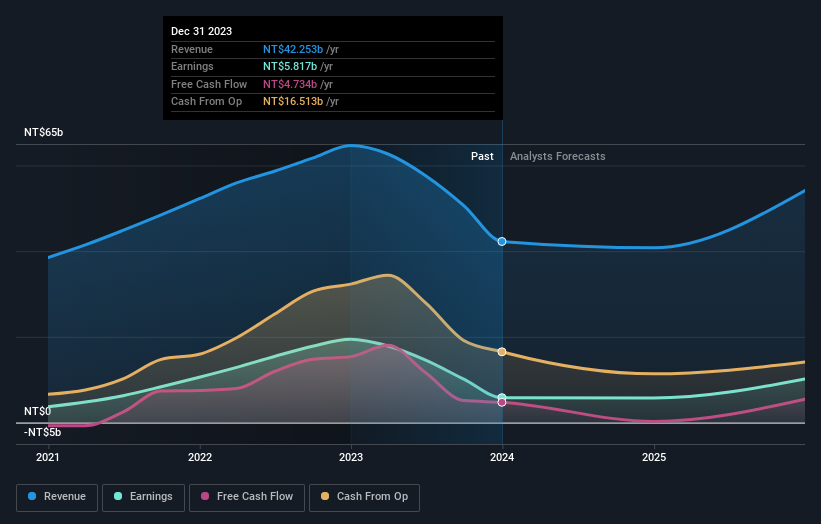821x524 pixels.
Task: Click the NT$42.253b revenue value
Action: click(293, 49)
